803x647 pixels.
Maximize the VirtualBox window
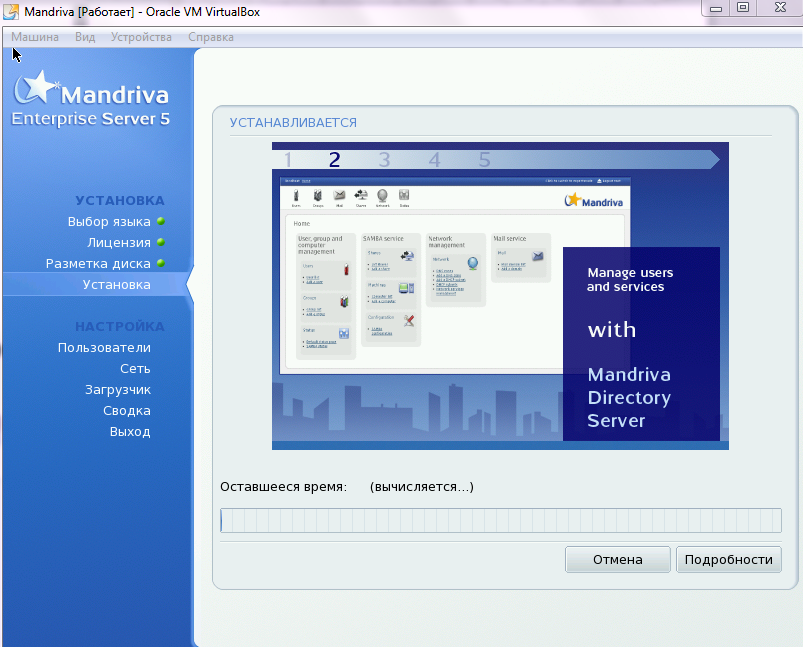click(x=743, y=8)
